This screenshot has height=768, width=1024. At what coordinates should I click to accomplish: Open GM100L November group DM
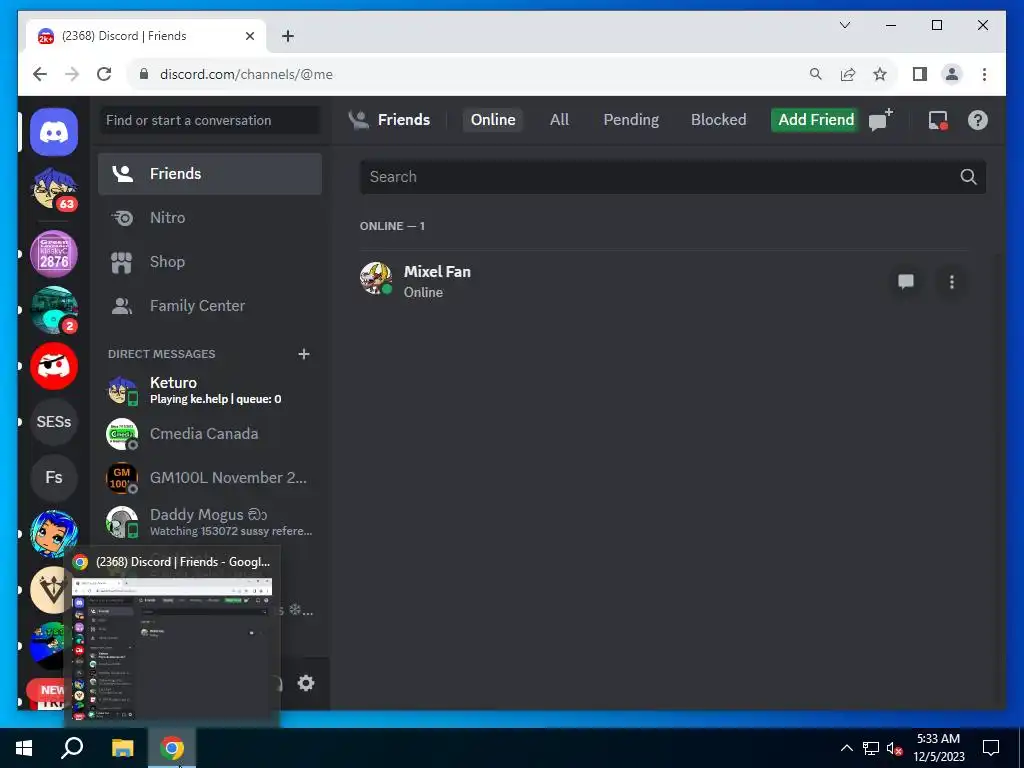coord(210,478)
